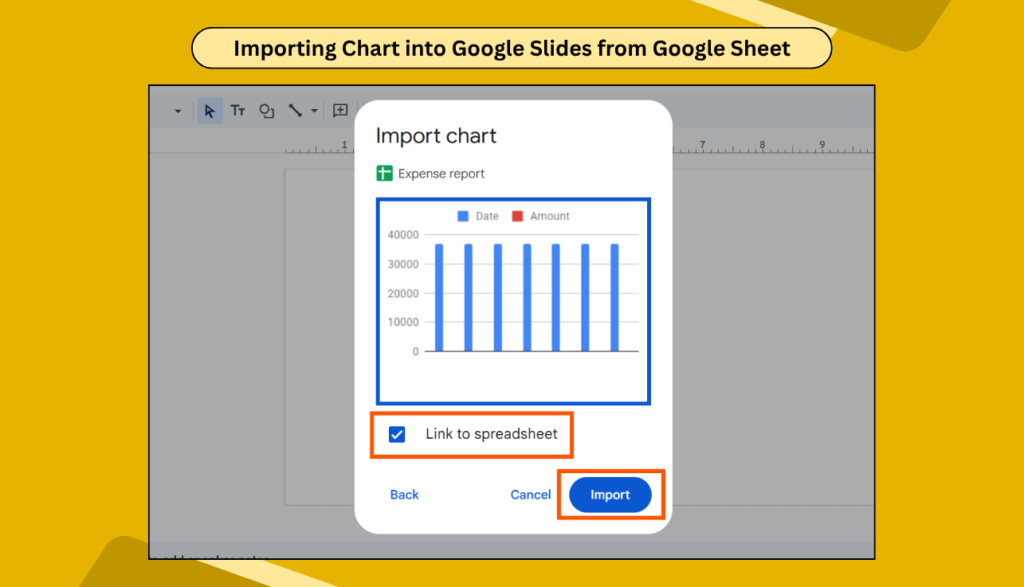Cancel the Import chart dialog

(530, 495)
